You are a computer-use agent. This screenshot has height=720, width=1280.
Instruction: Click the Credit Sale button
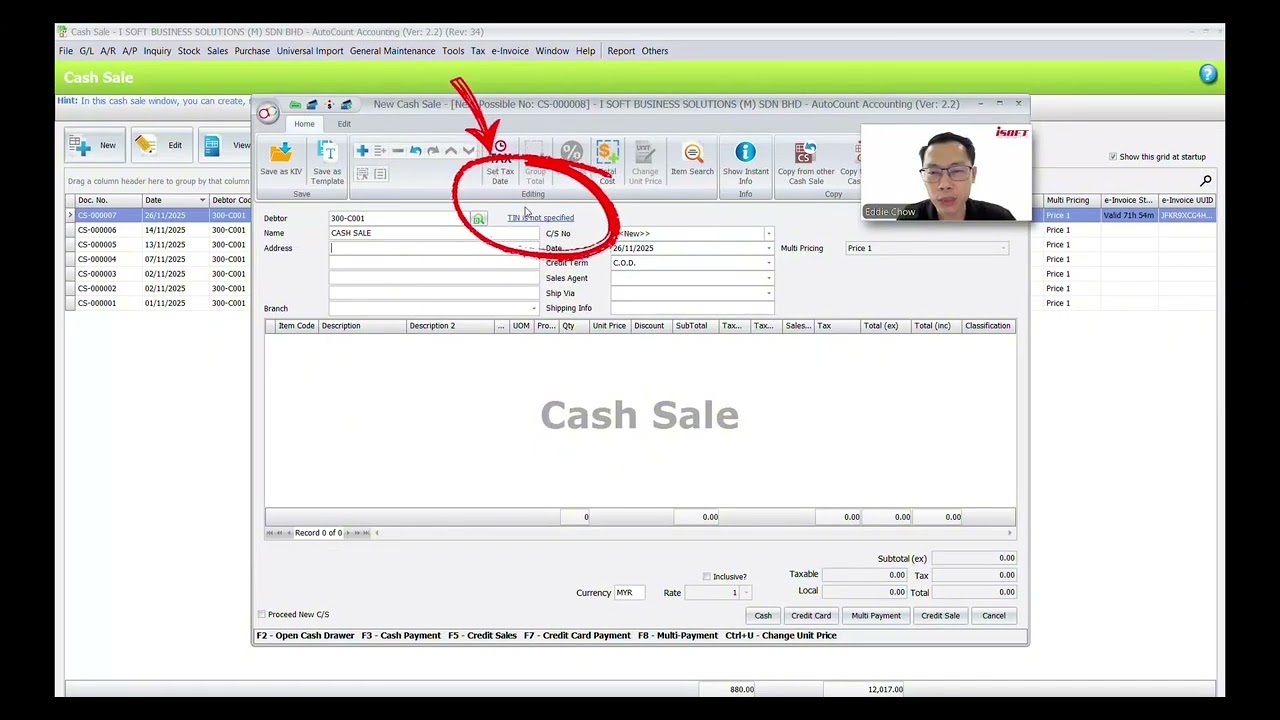[940, 616]
